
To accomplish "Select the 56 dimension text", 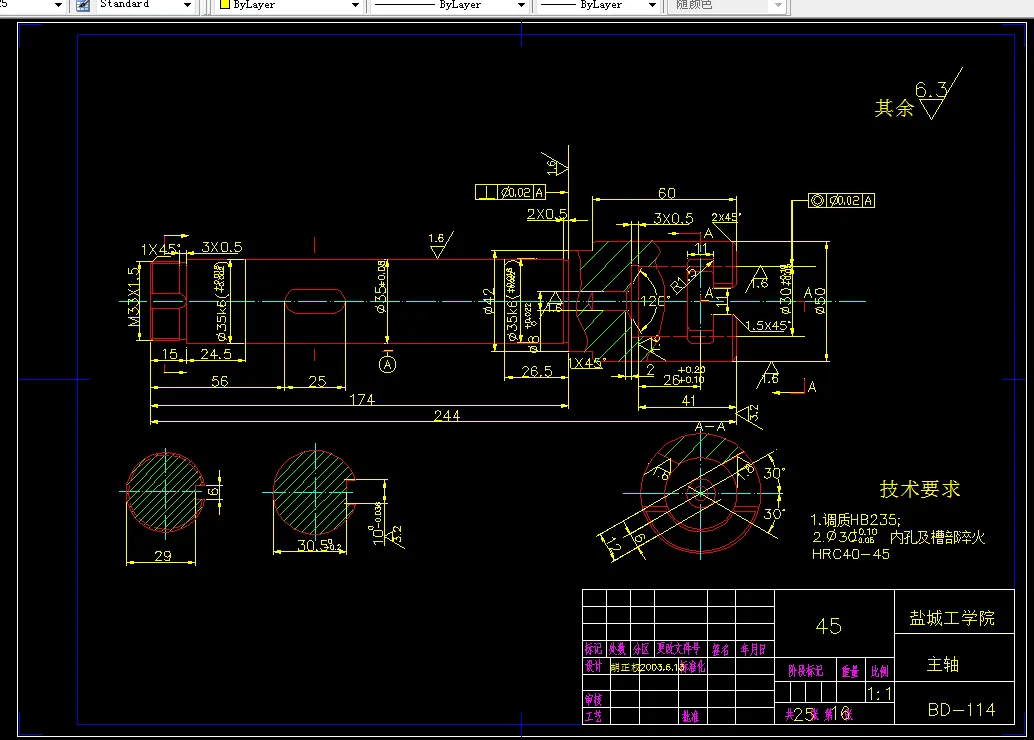I will click(220, 381).
